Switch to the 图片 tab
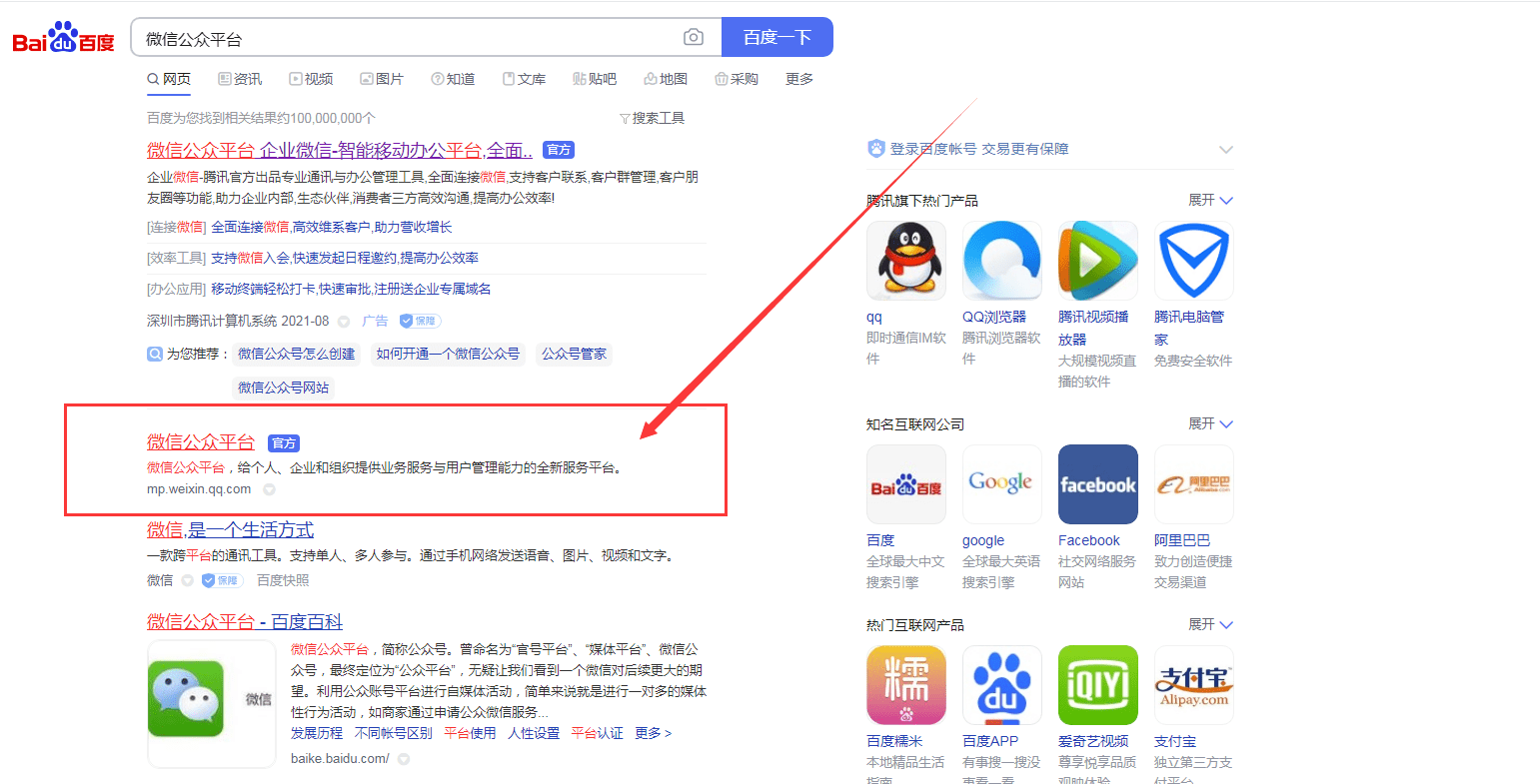 tap(382, 79)
